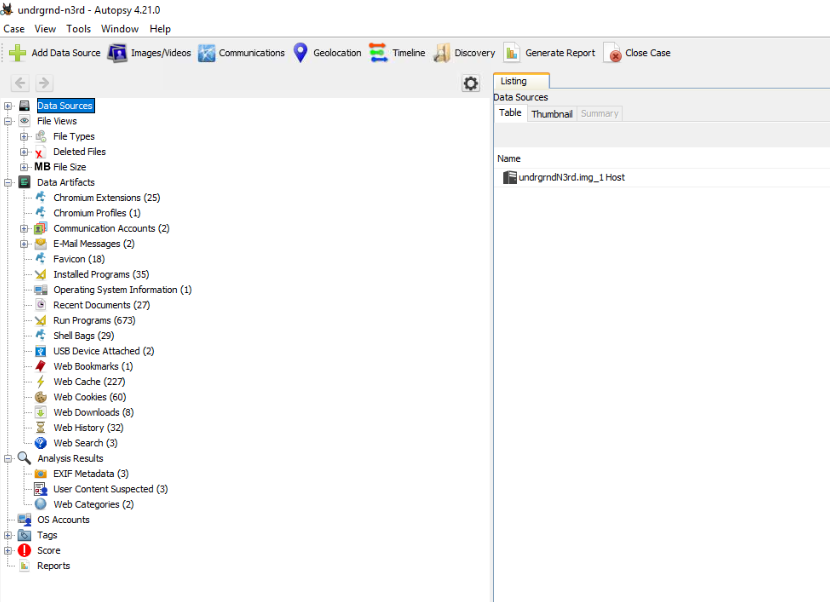Collapse the File Views node
The height and width of the screenshot is (602, 830).
[x=8, y=121]
